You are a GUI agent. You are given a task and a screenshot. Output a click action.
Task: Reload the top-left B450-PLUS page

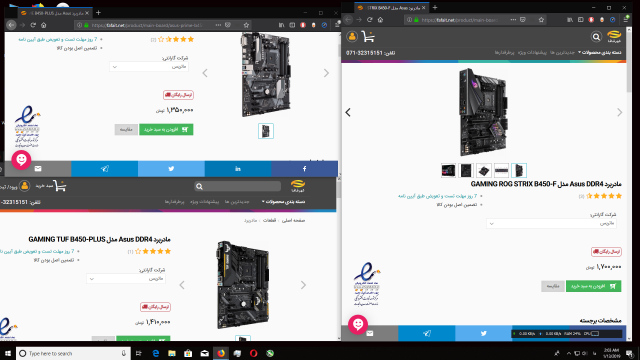(33, 25)
